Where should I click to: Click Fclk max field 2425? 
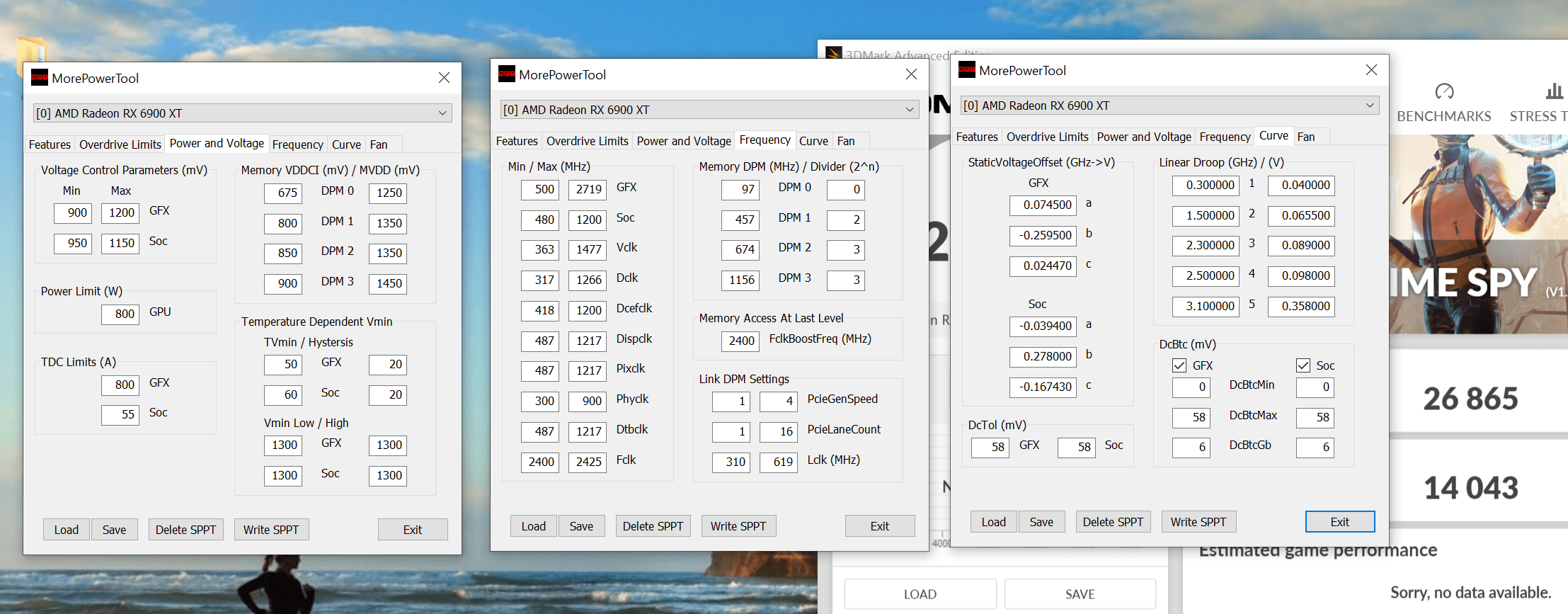coord(588,462)
